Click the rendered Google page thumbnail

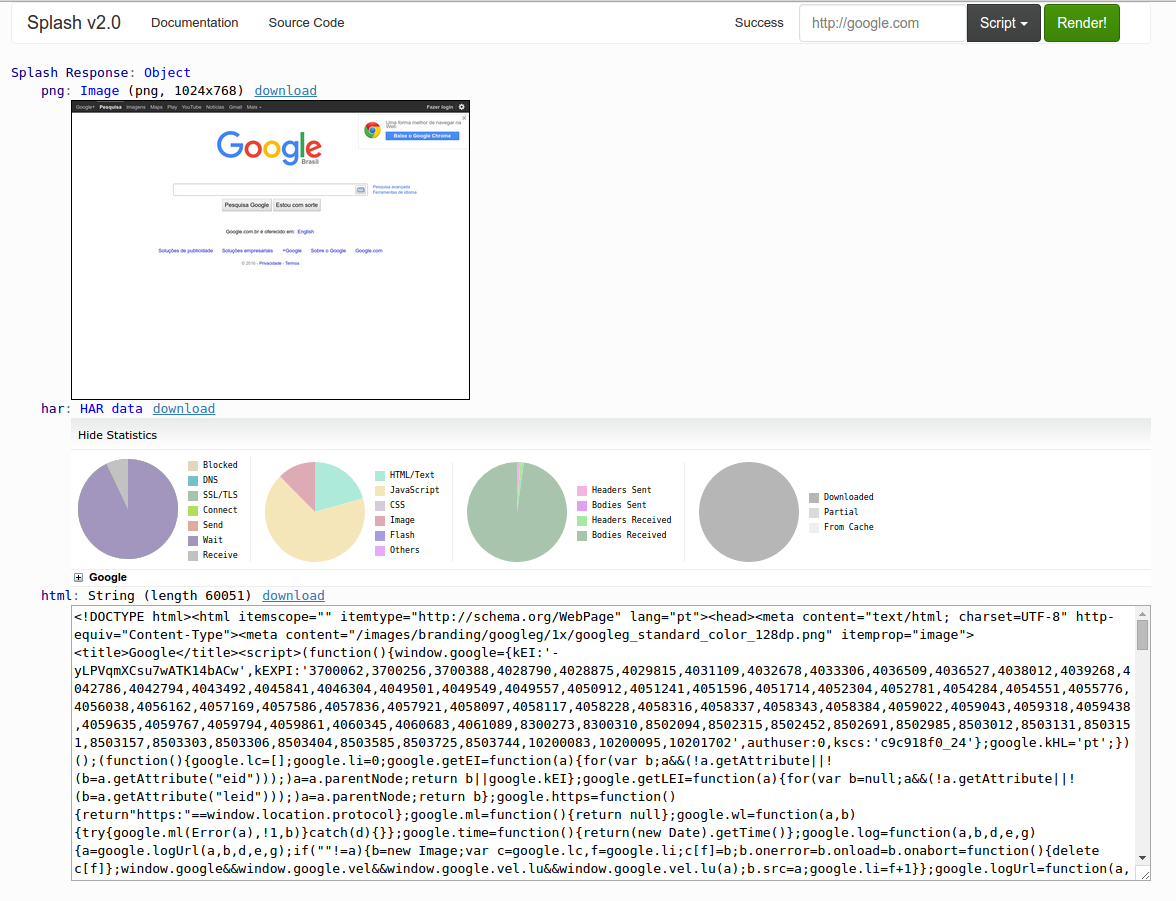tap(271, 250)
